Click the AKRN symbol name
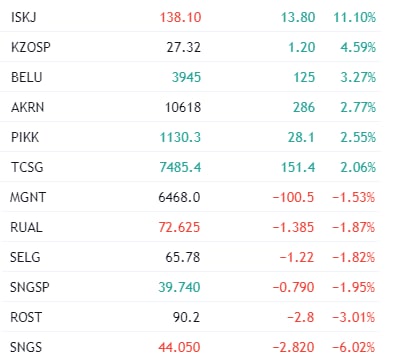This screenshot has height=361, width=404. pos(27,107)
